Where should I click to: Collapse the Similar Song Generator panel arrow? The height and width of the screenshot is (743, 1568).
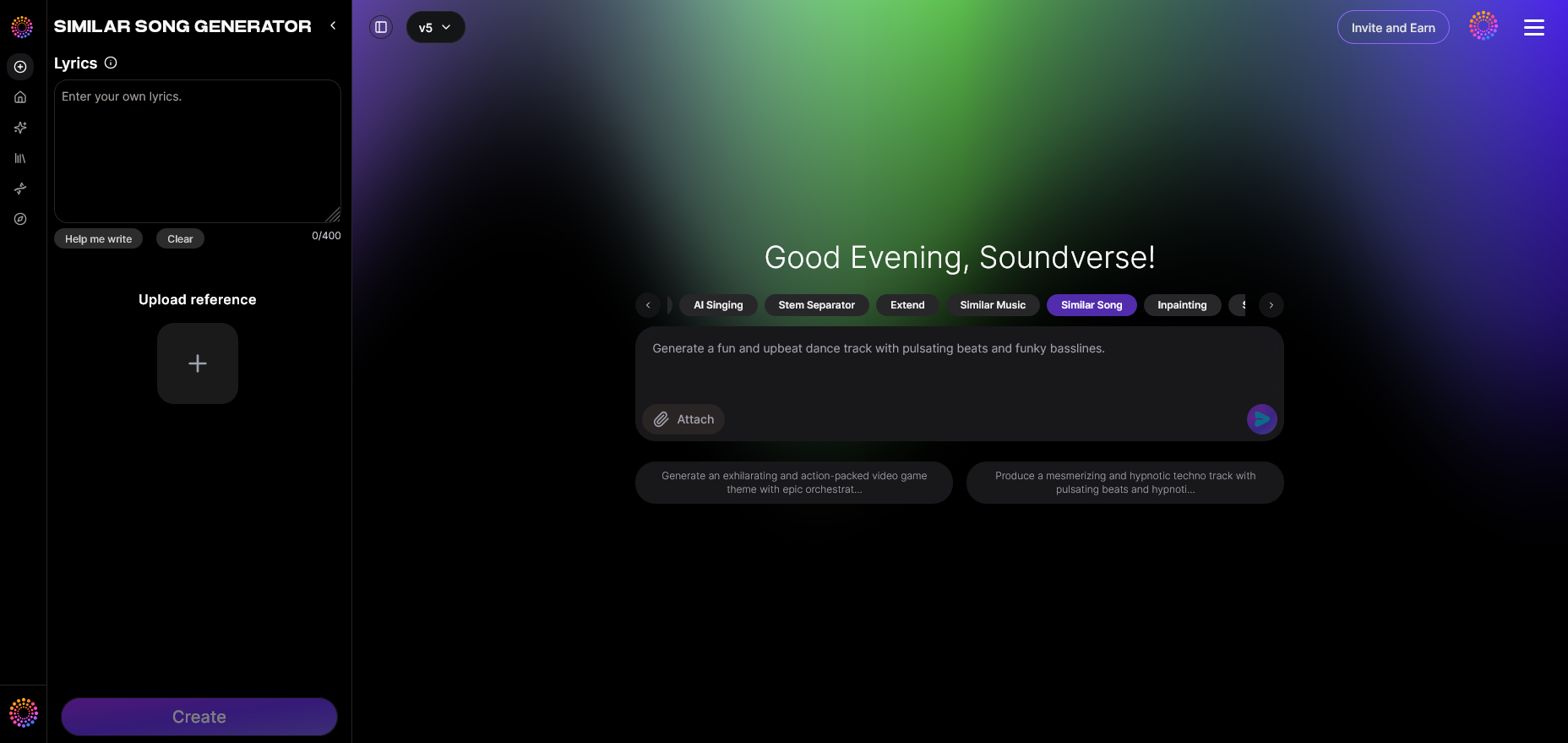(x=333, y=25)
